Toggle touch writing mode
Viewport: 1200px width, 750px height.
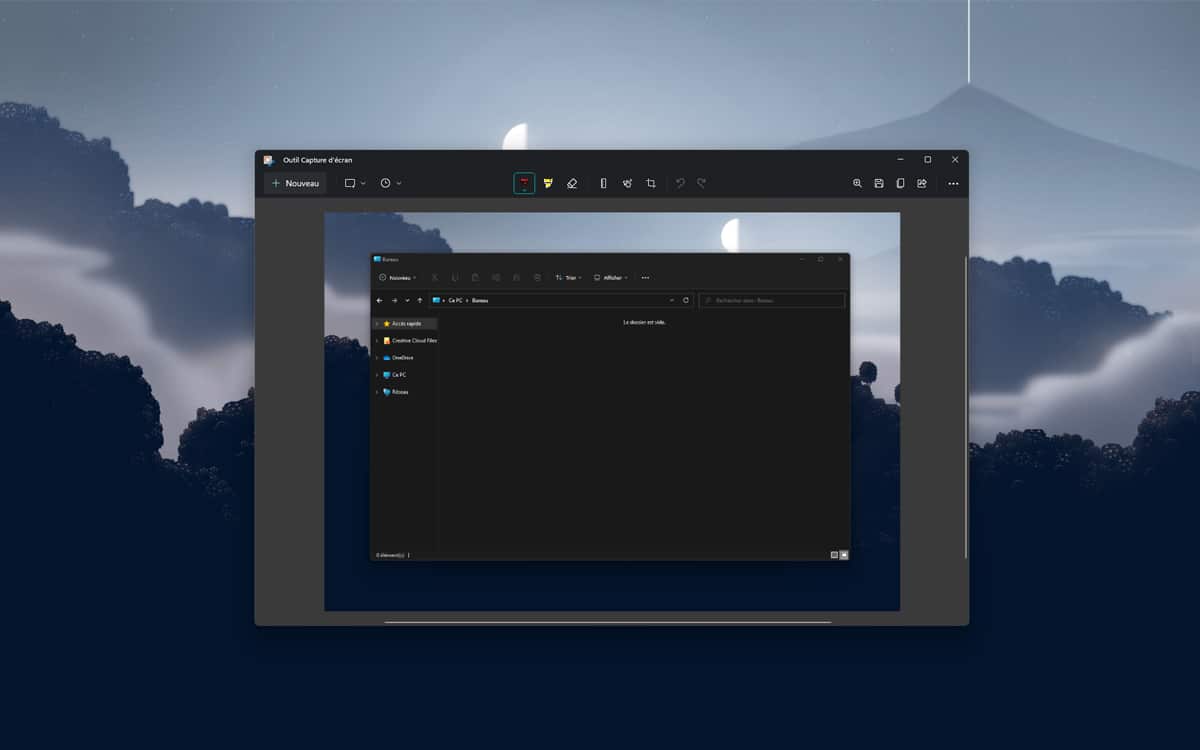(627, 183)
